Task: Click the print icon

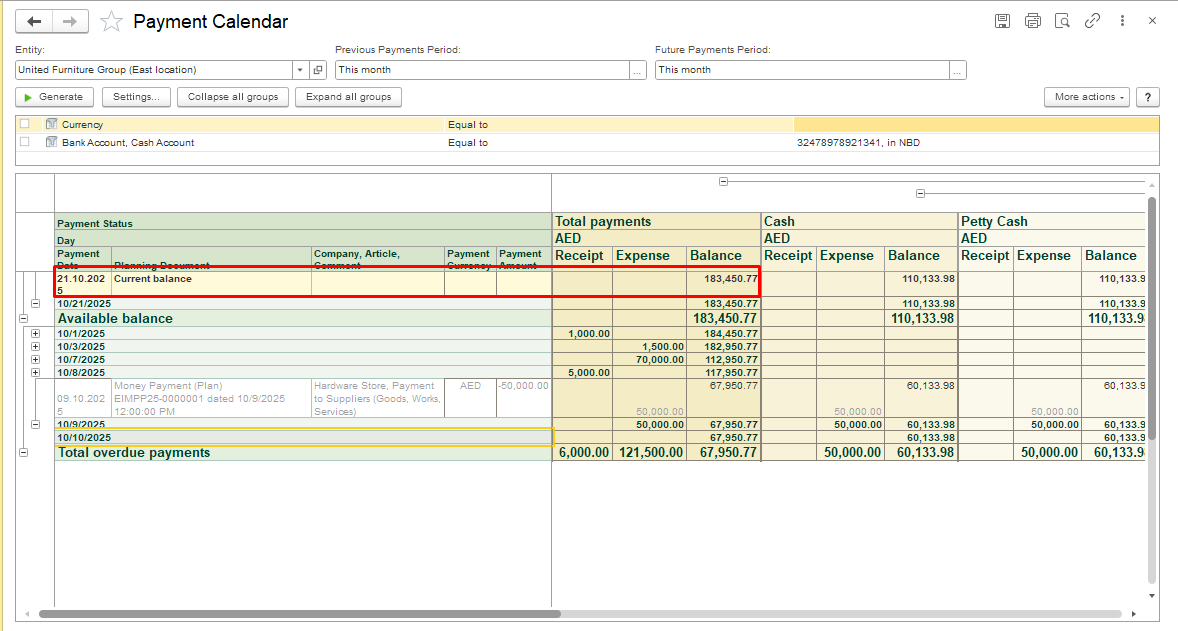Action: click(1033, 21)
